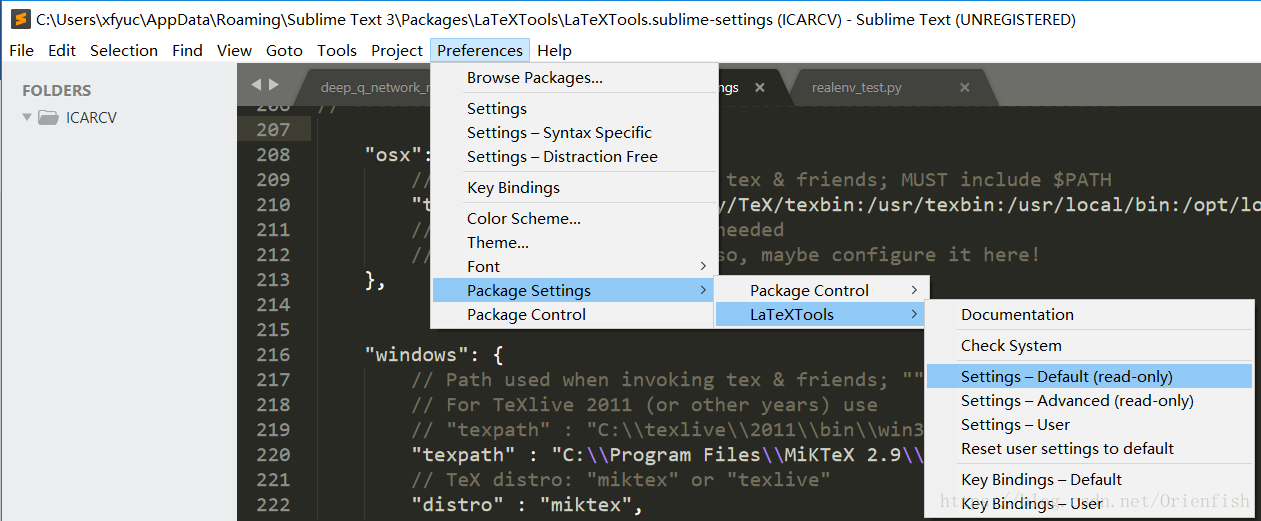Click the comment about TeX distro options
The image size is (1261, 521).
(621, 479)
